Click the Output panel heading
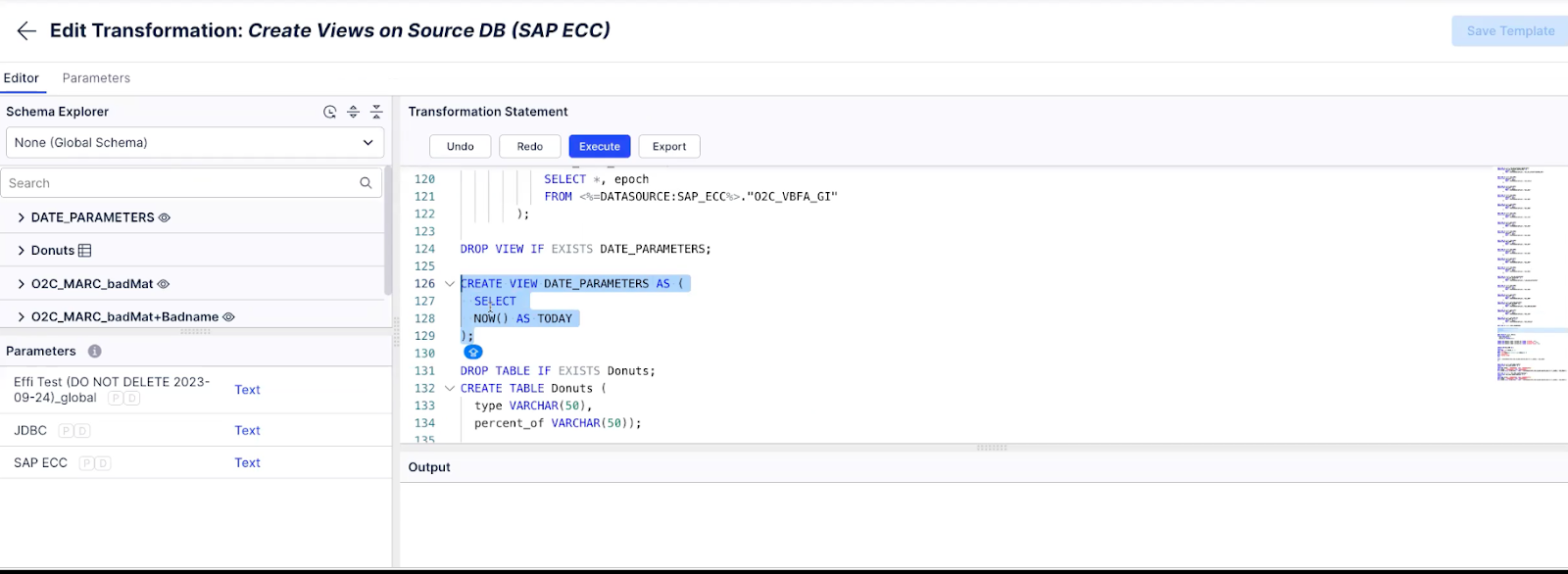Image resolution: width=1568 pixels, height=574 pixels. [429, 467]
